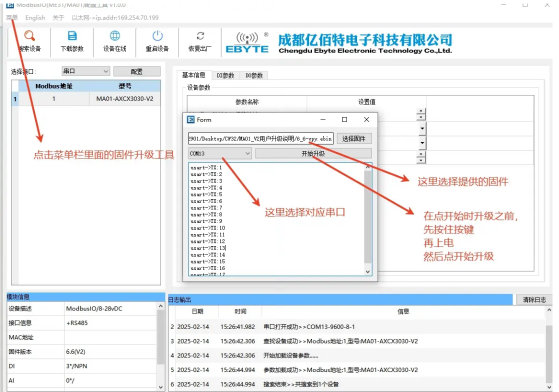Click the DI value 3*/NPN
This screenshot has height=392, width=559.
[x=76, y=366]
